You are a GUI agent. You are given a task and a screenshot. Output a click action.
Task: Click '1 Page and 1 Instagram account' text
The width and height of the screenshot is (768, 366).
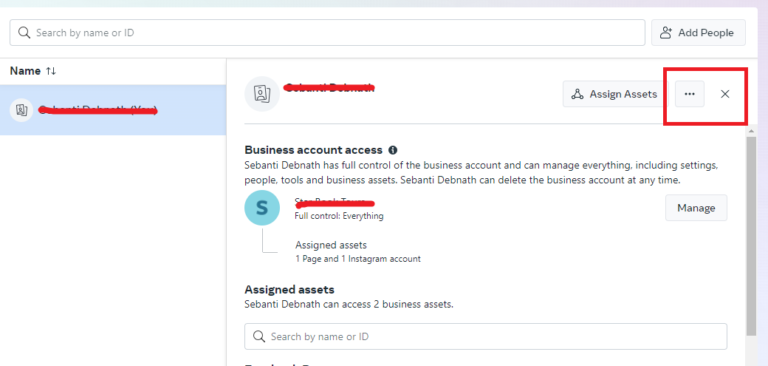pos(358,259)
